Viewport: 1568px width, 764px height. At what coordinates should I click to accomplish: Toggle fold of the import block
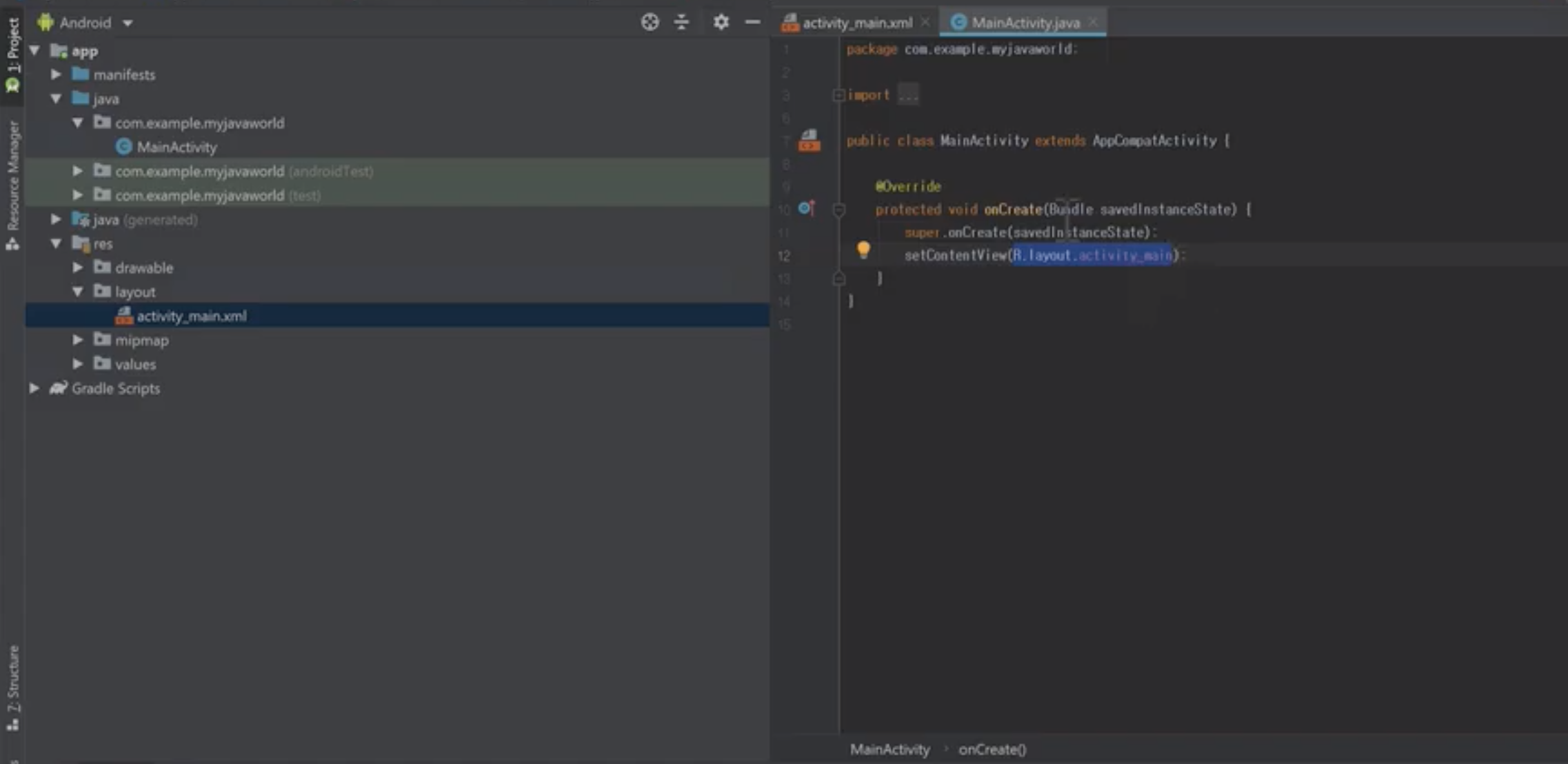point(838,95)
